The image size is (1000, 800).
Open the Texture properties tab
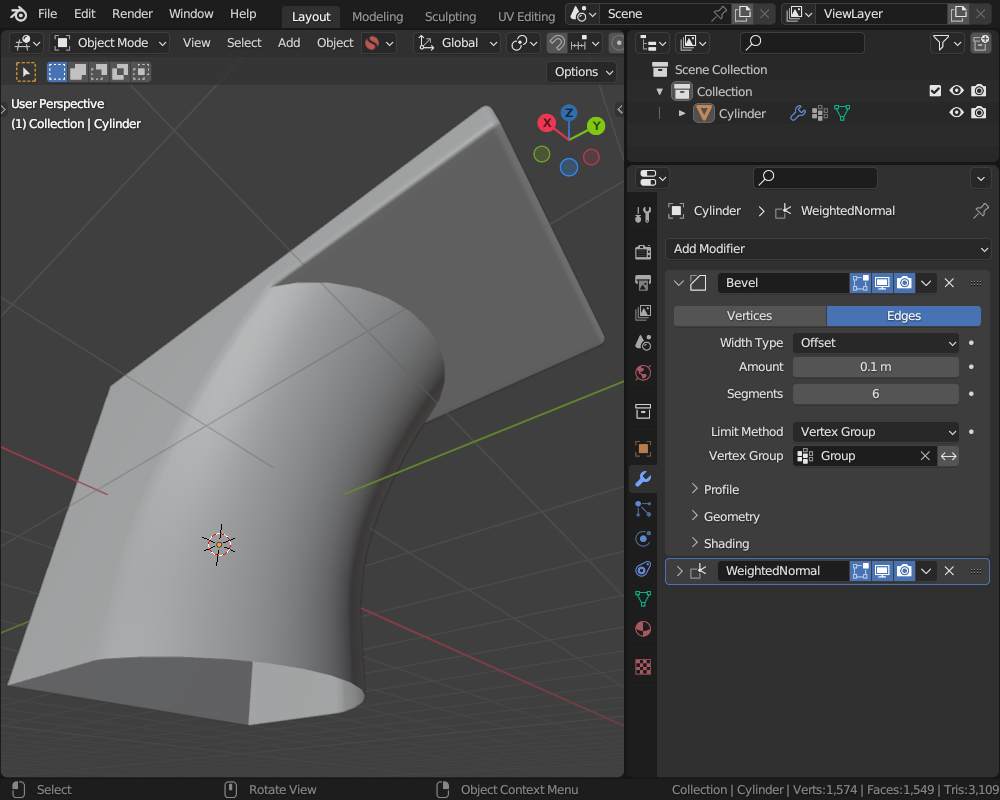coord(643,667)
